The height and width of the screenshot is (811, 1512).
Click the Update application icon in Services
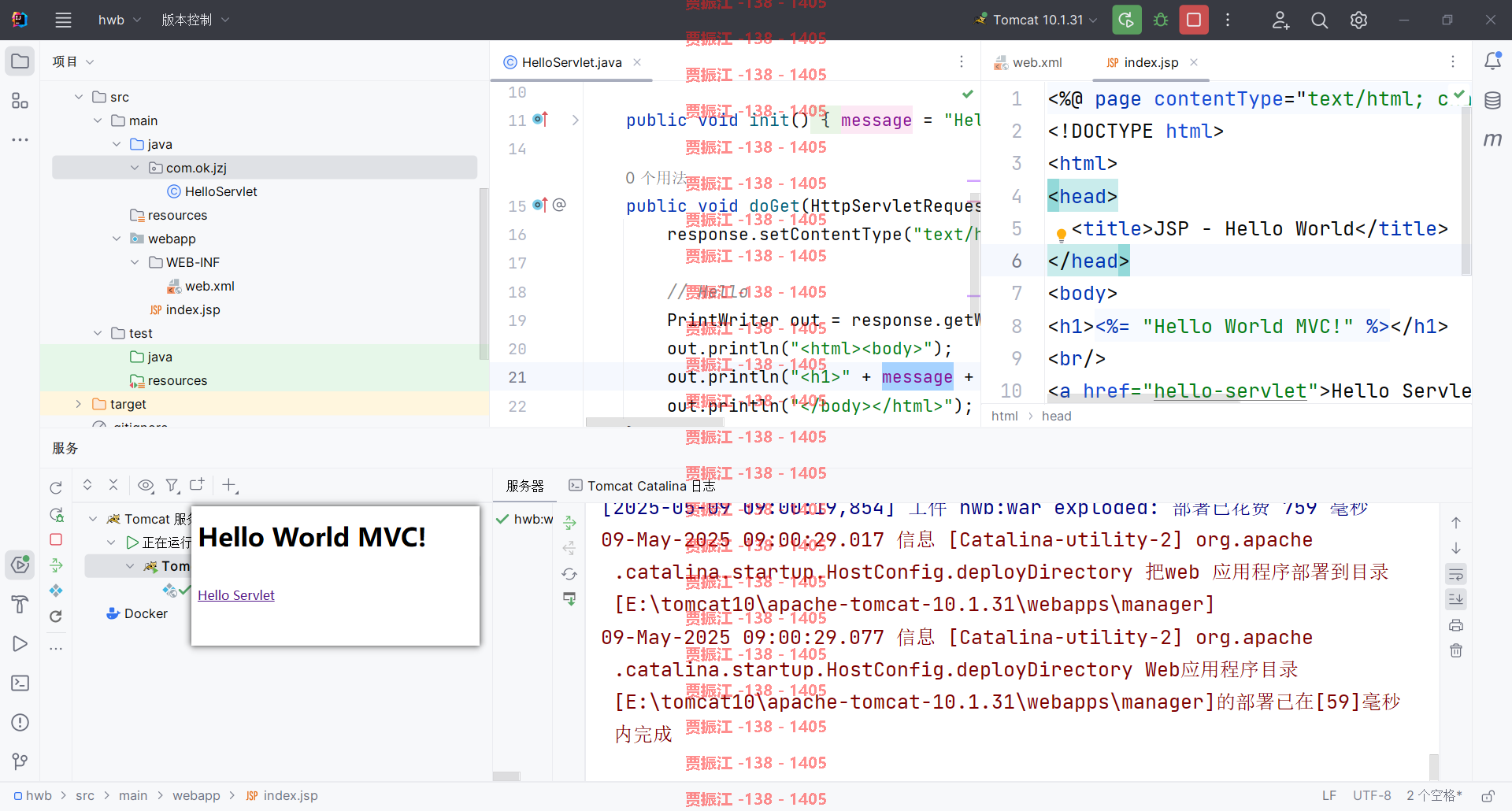coord(56,617)
